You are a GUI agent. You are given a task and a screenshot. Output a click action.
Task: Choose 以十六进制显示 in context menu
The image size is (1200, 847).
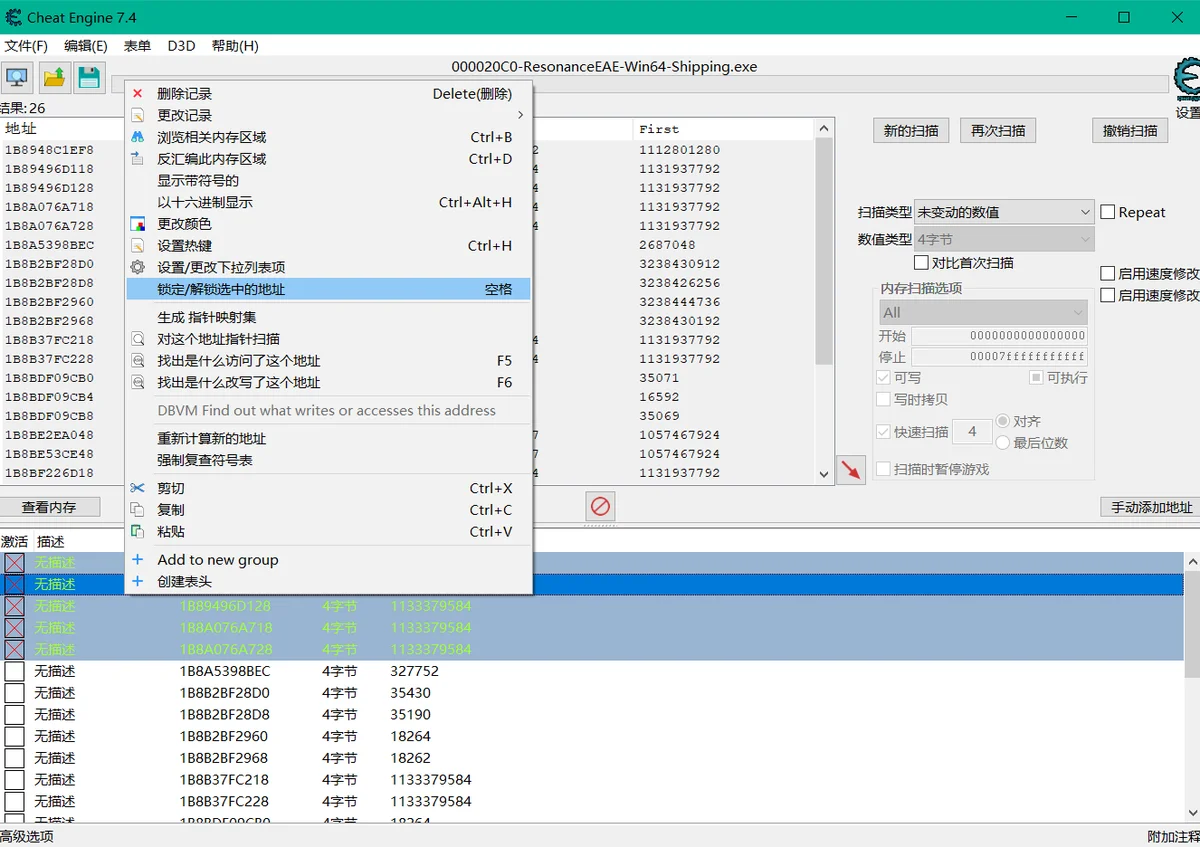pyautogui.click(x=329, y=202)
